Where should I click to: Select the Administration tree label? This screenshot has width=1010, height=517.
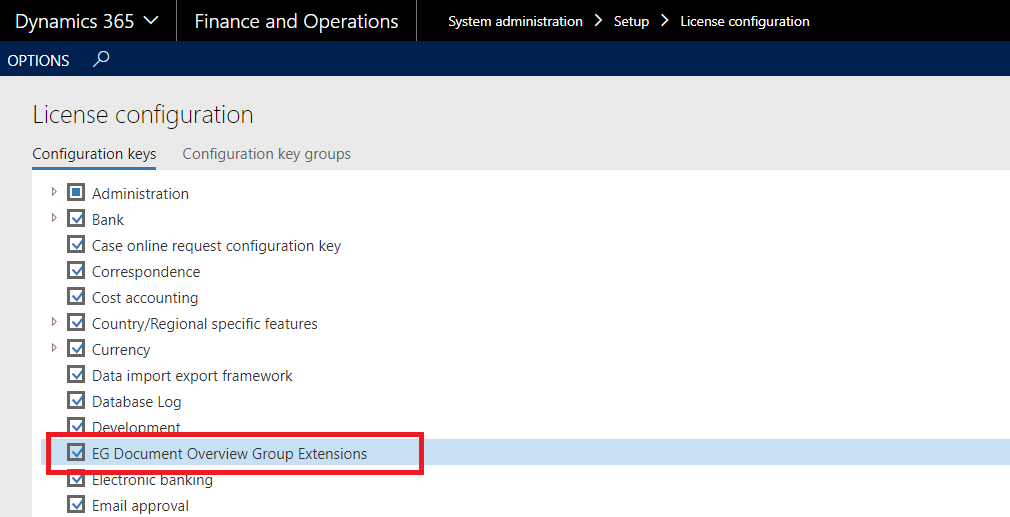[x=140, y=194]
